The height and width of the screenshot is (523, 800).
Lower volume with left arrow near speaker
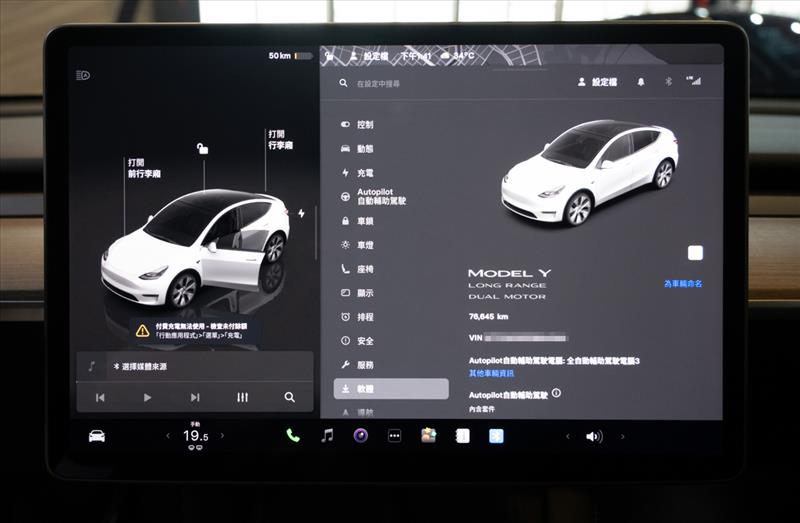point(568,437)
